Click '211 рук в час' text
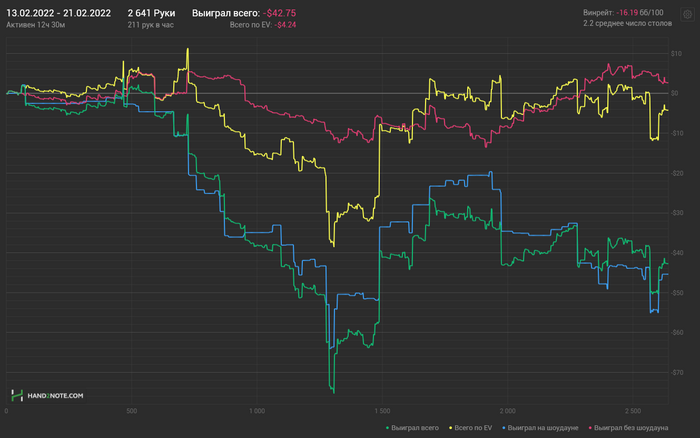Viewport: 700px width, 438px height. tap(150, 25)
